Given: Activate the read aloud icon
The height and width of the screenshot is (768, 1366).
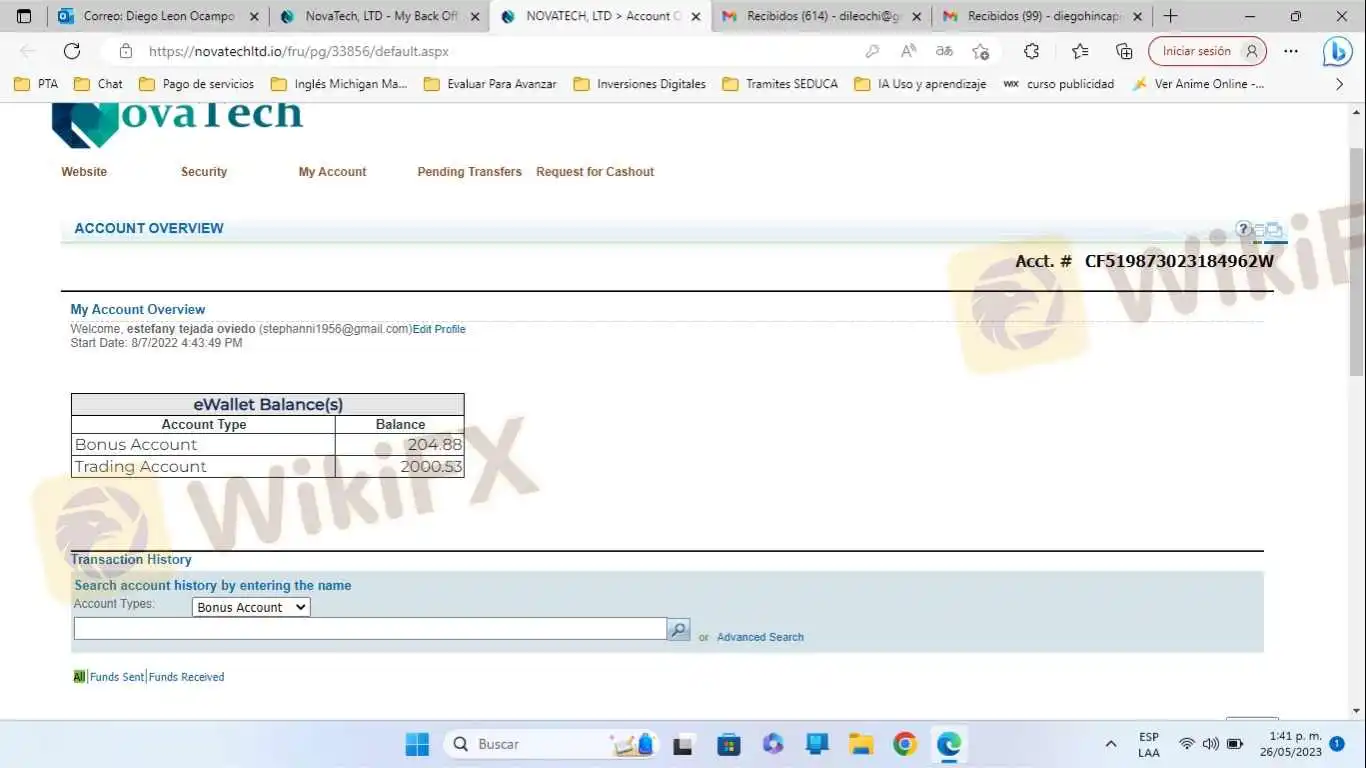Looking at the screenshot, I should click(908, 51).
